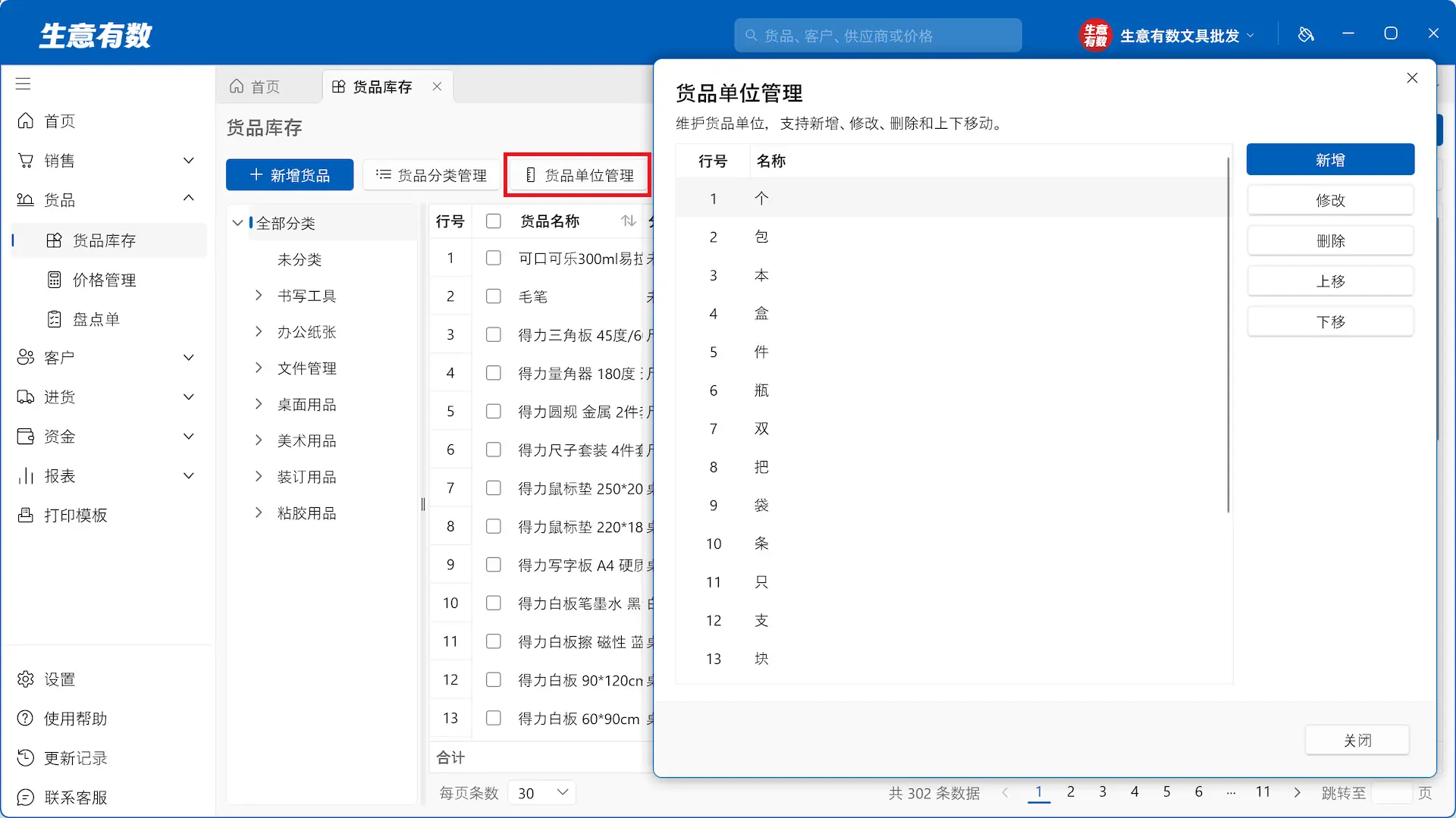Image resolution: width=1456 pixels, height=818 pixels.
Task: Check the 得力三角板 row checkbox
Action: pos(494,334)
